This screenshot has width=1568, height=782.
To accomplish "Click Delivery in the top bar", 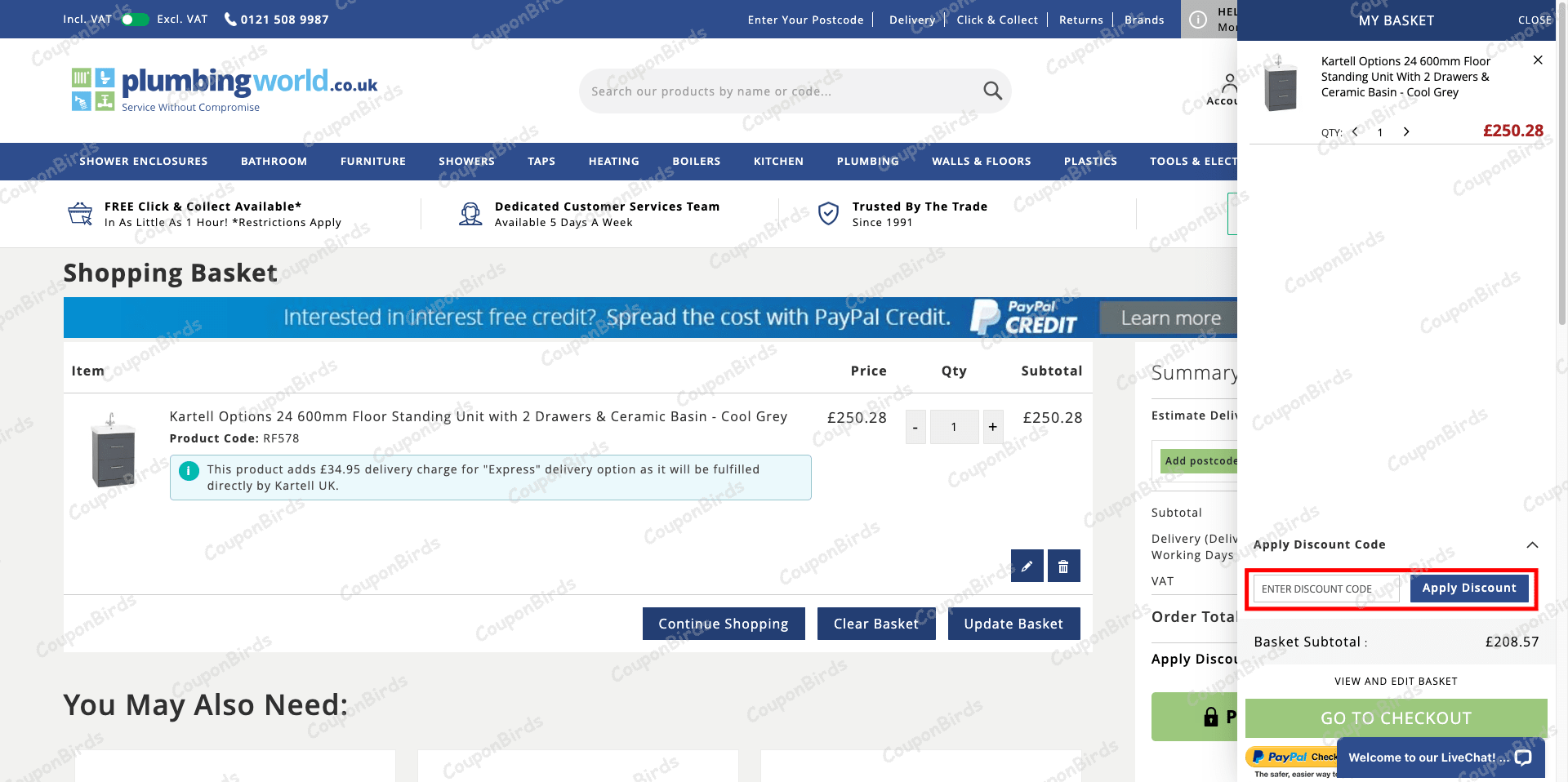I will point(911,19).
